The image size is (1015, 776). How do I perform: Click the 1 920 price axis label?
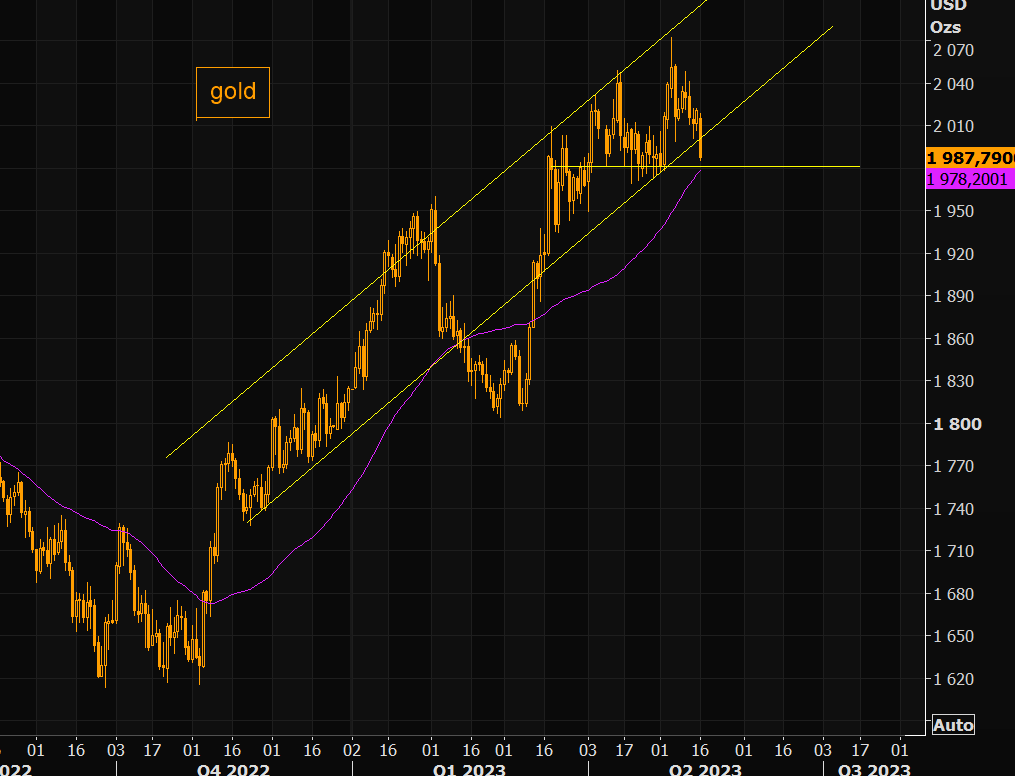pos(953,254)
